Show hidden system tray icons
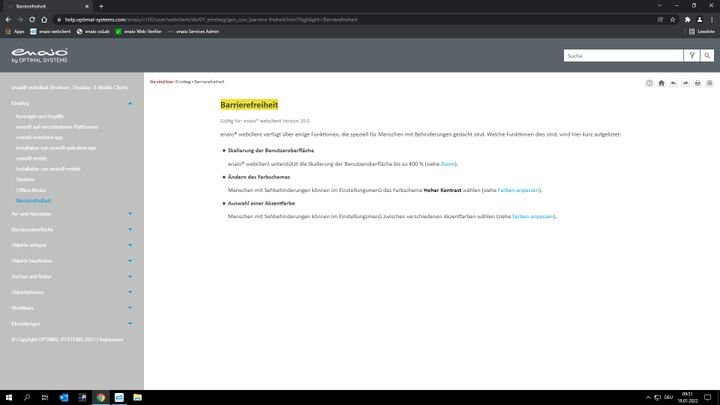The image size is (720, 405). [x=648, y=398]
